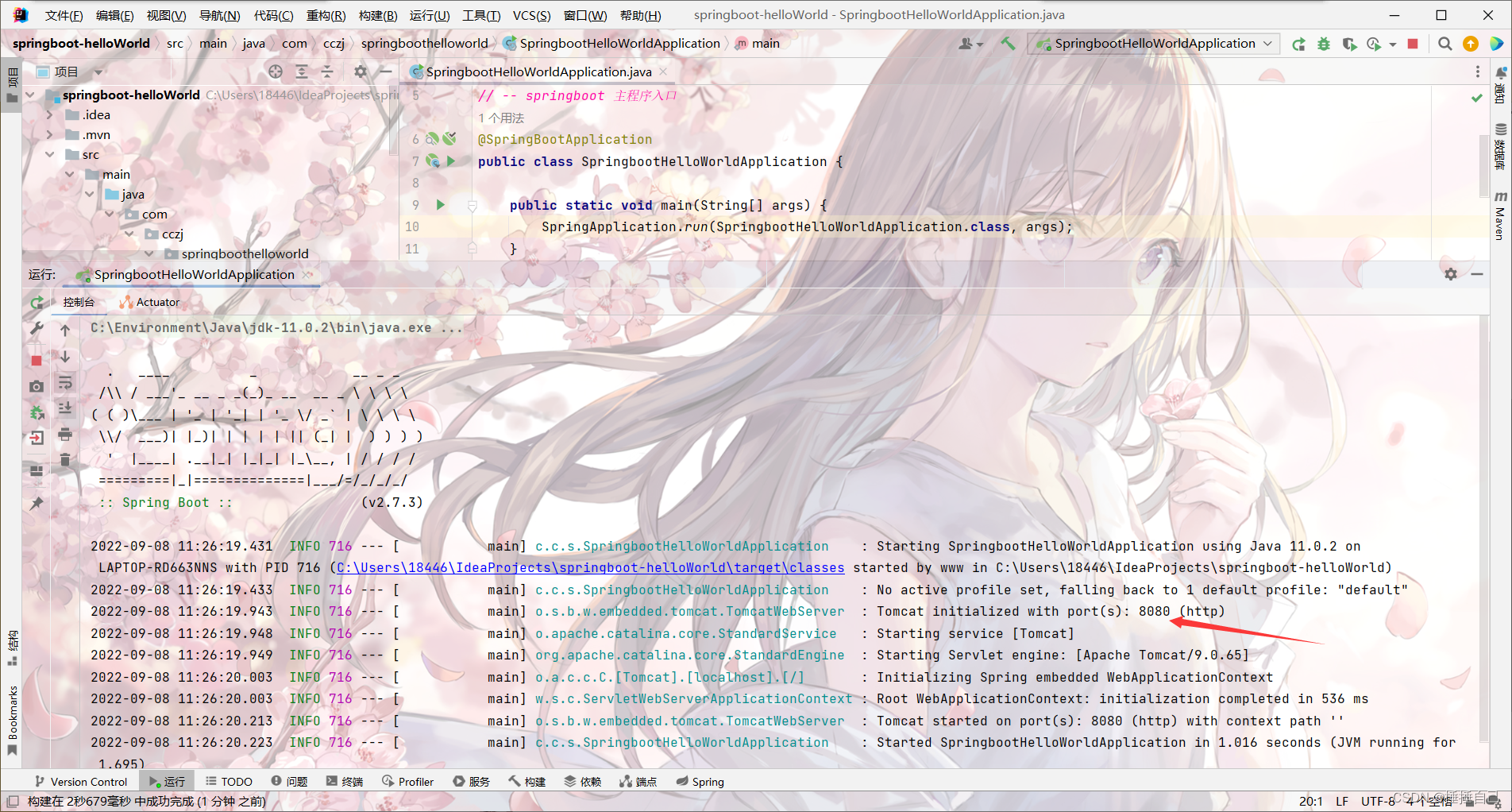Open Run panel settings gear icon
Screen dimensions: 1512x812
point(1451,274)
